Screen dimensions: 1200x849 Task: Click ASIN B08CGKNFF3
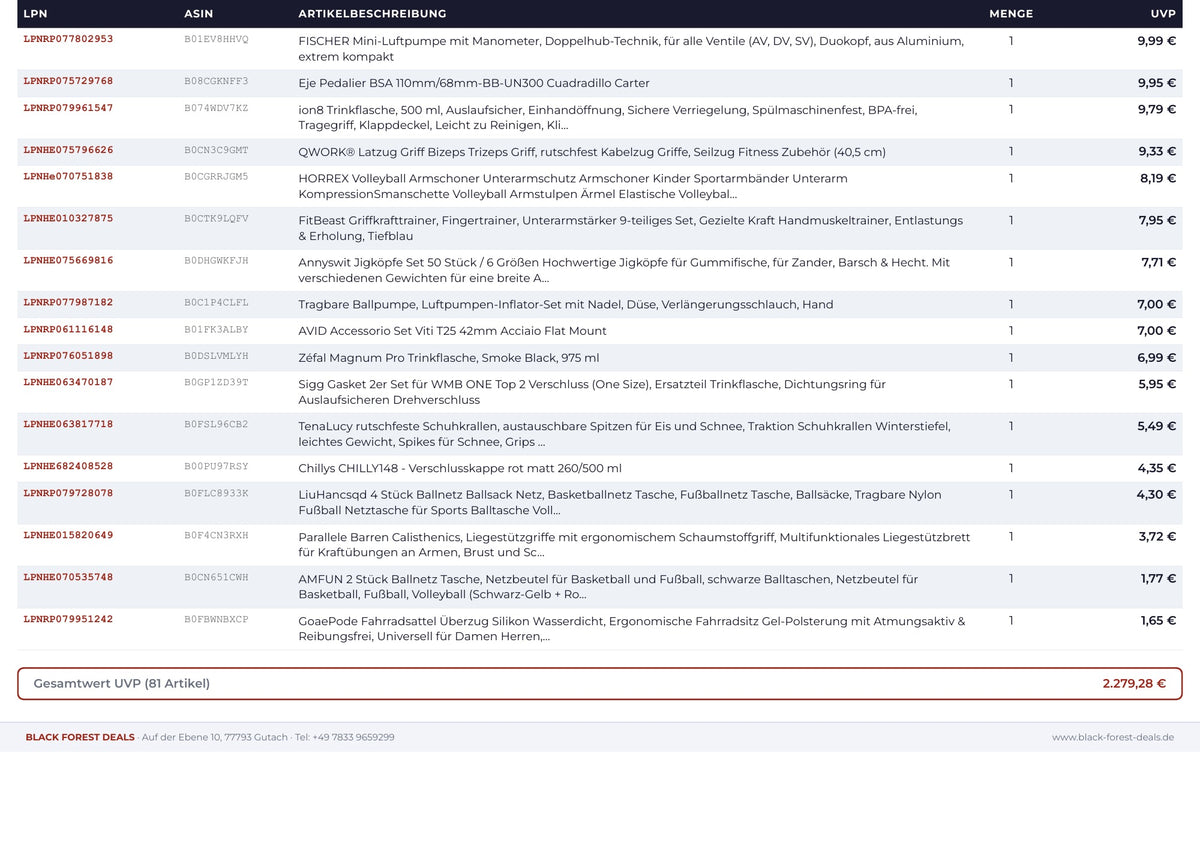tap(216, 81)
